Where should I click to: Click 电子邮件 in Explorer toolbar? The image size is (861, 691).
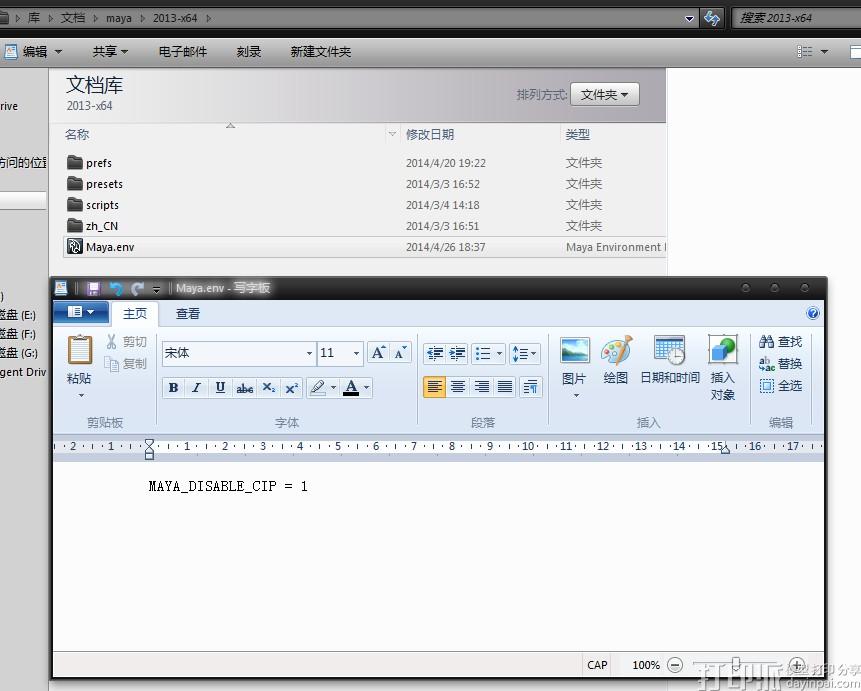point(182,52)
